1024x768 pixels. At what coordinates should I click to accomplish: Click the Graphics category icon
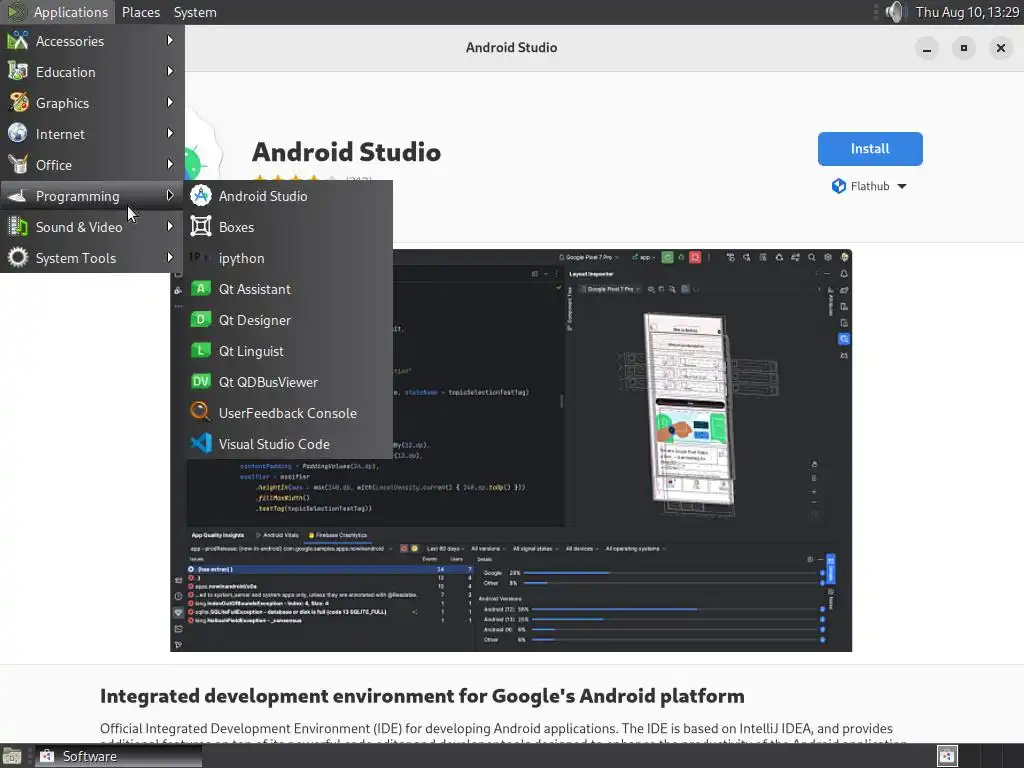[18, 103]
